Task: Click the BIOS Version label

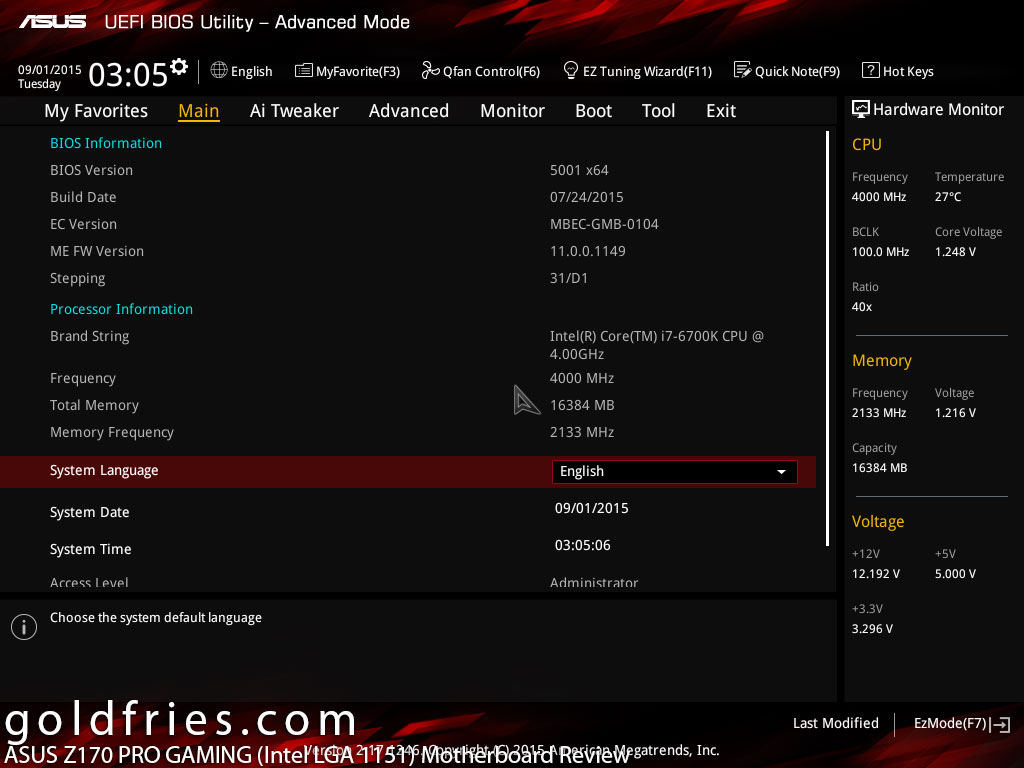Action: [x=91, y=170]
